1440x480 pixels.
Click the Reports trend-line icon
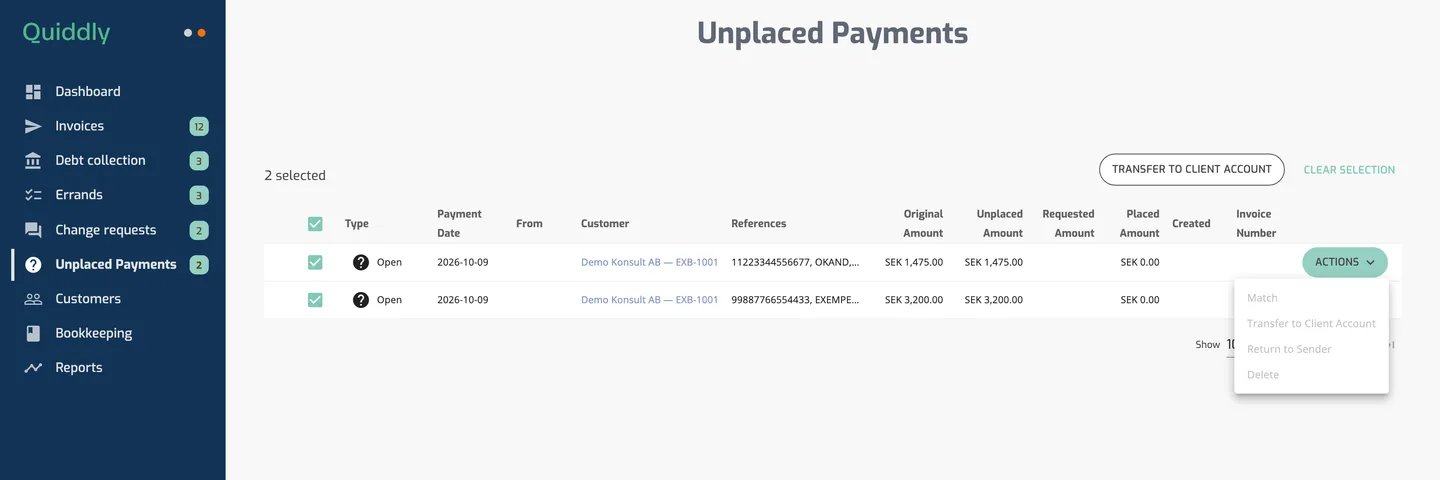click(x=33, y=368)
